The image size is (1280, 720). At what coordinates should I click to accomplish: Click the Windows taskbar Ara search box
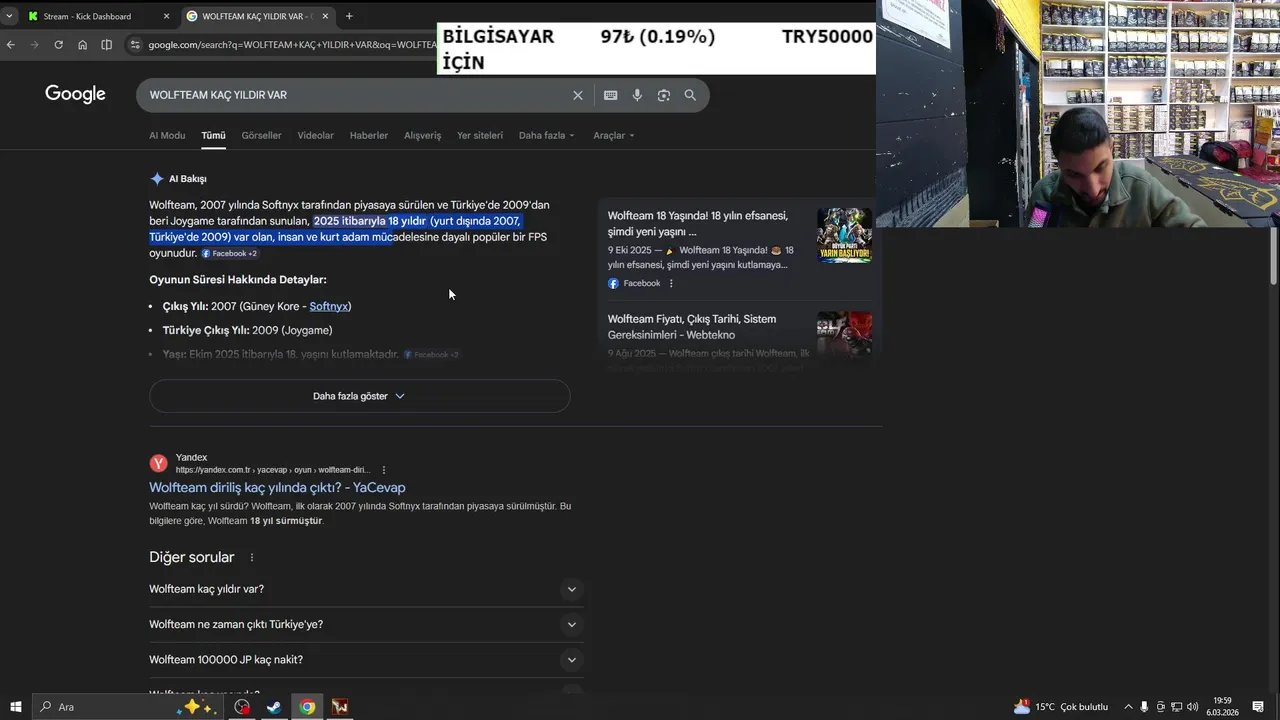[126, 707]
